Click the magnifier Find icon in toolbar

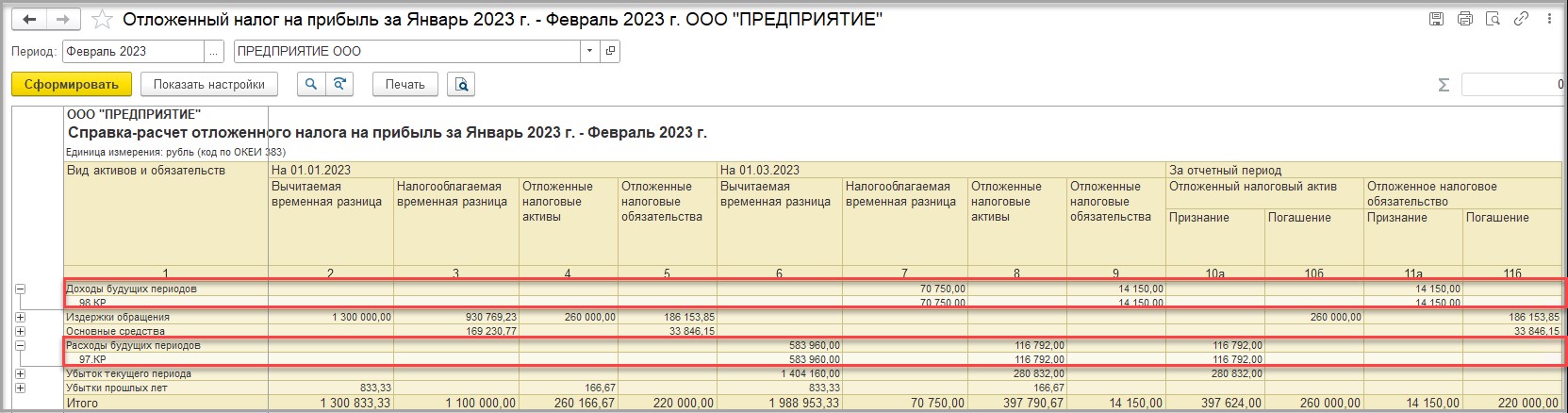pyautogui.click(x=311, y=84)
